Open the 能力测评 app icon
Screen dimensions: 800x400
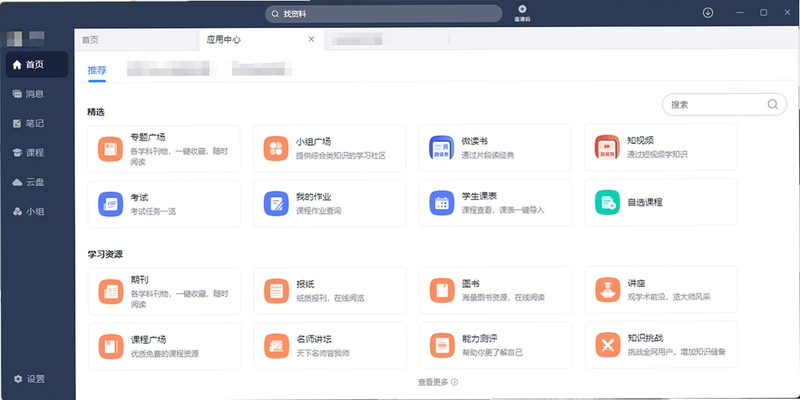pyautogui.click(x=442, y=345)
